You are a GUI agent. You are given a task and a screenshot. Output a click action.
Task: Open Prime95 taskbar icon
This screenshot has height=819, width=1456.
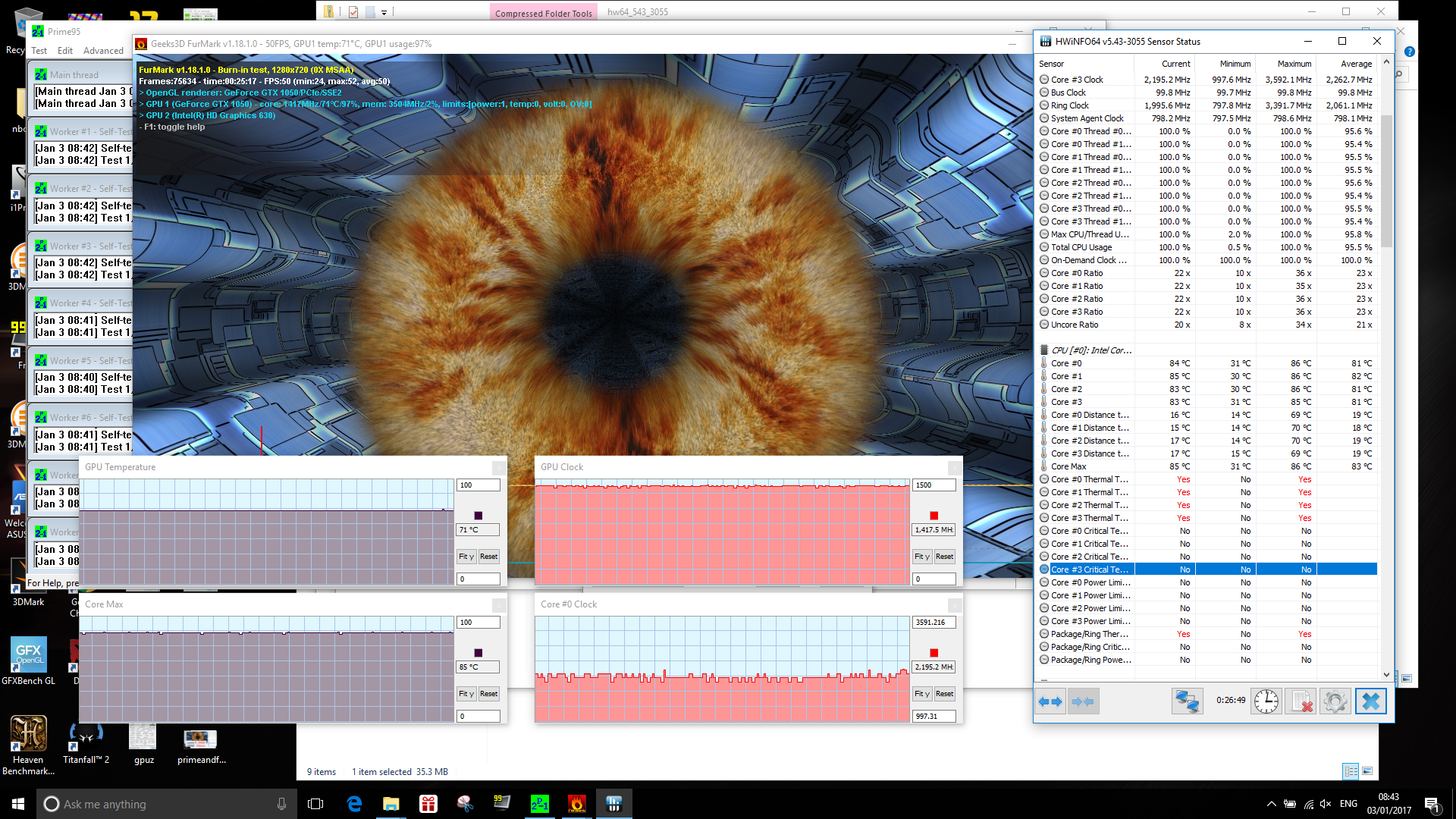point(539,804)
